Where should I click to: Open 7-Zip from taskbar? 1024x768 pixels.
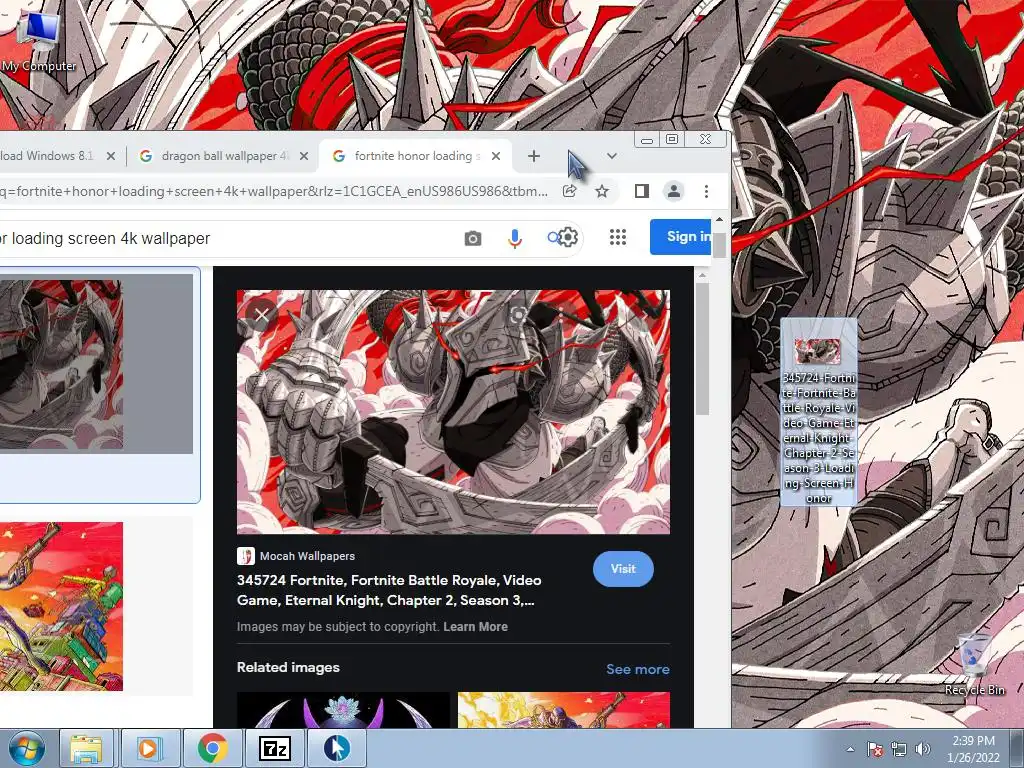[274, 748]
